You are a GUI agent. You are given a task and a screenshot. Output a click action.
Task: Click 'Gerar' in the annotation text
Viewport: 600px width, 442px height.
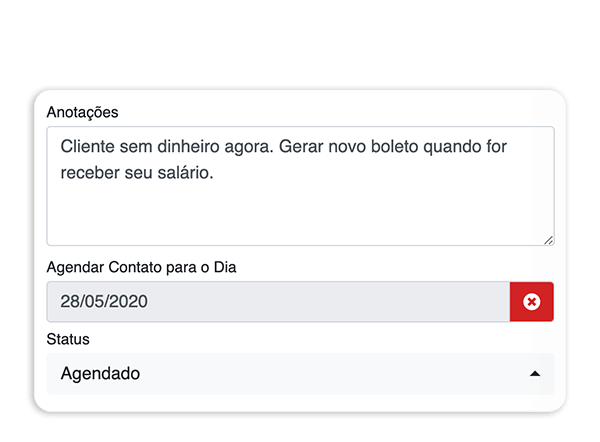tap(301, 147)
